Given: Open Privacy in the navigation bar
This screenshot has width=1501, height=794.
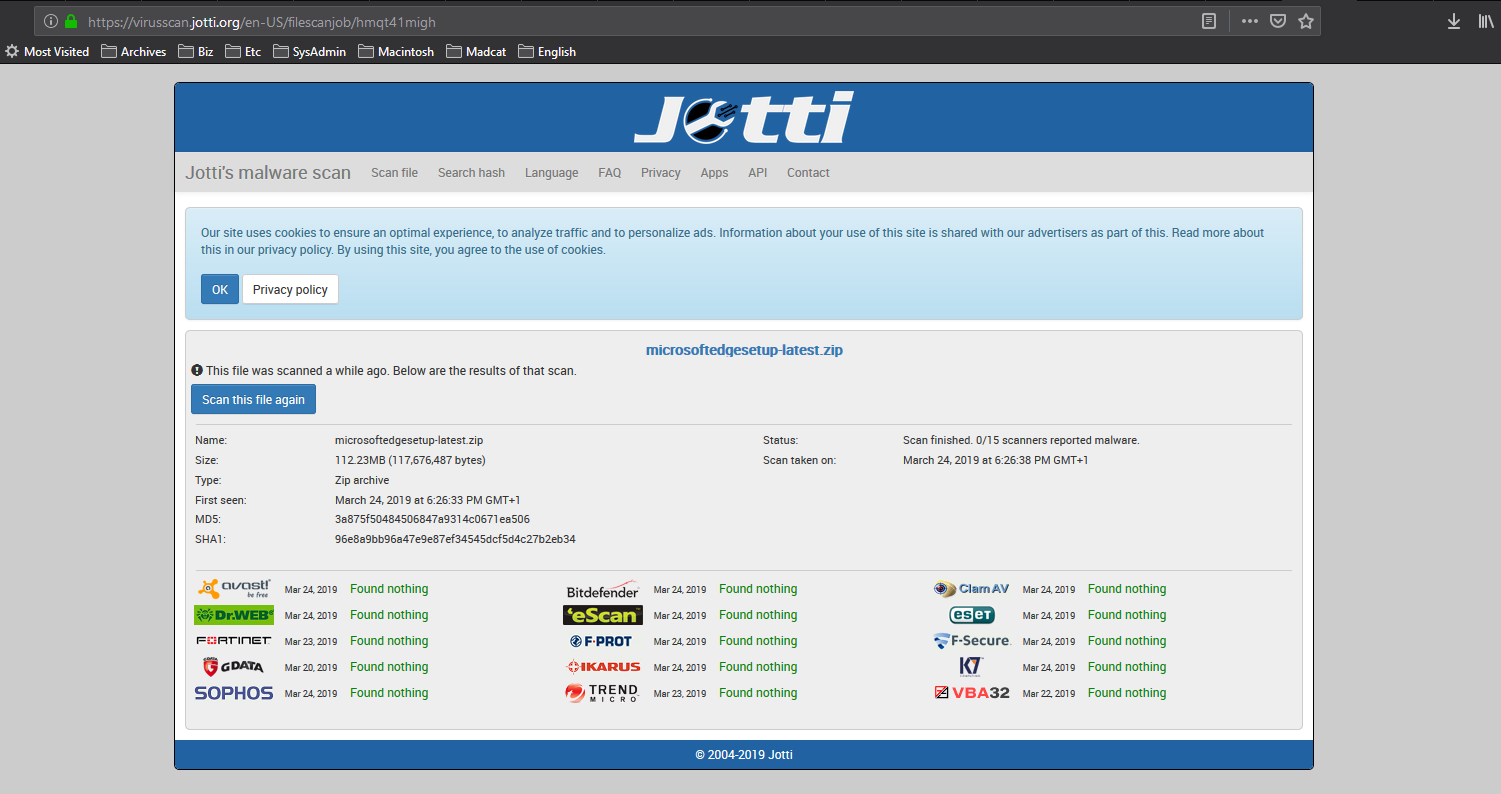Looking at the screenshot, I should click(x=661, y=173).
